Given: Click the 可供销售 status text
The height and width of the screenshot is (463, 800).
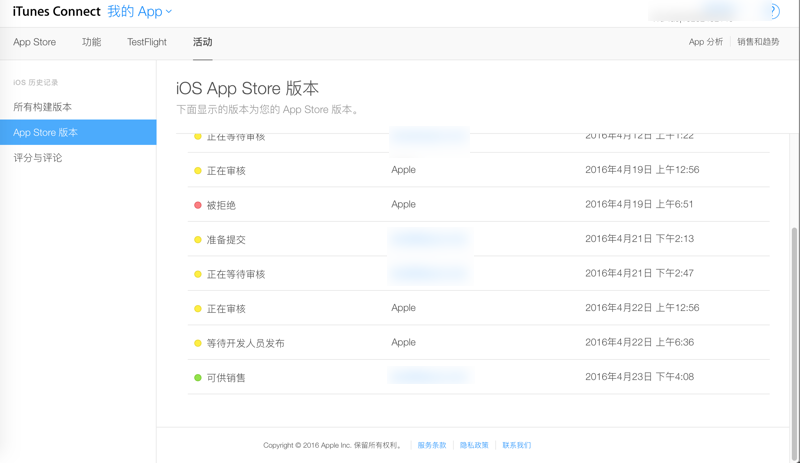Looking at the screenshot, I should coord(226,378).
